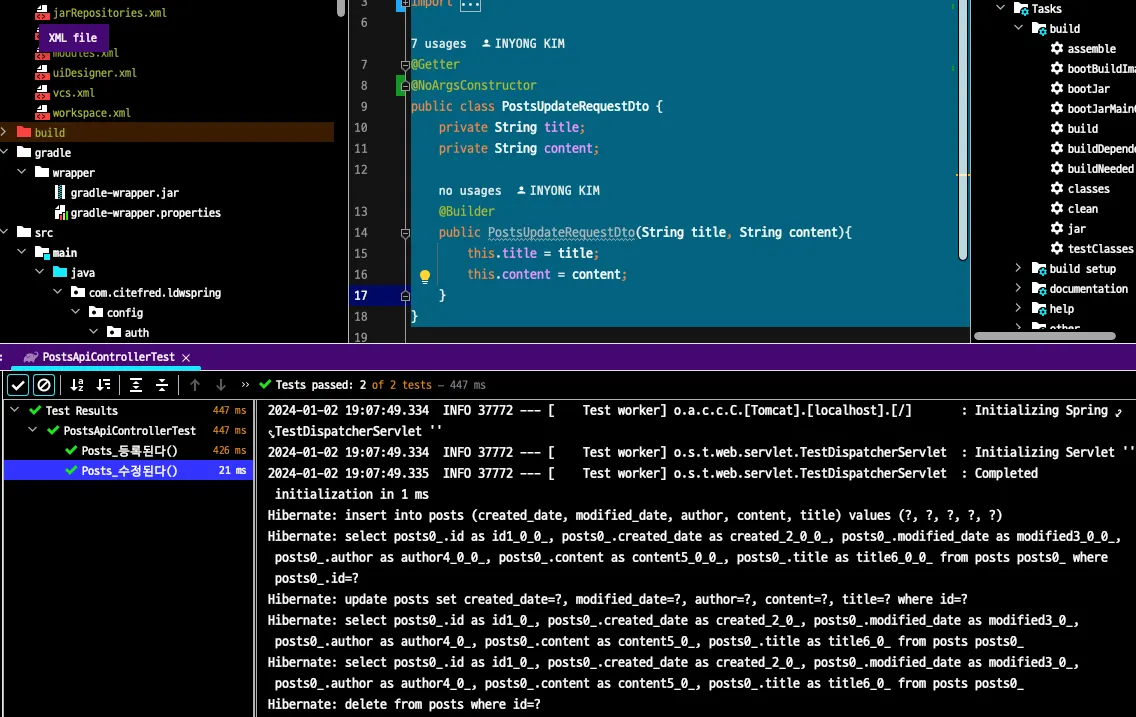This screenshot has width=1136, height=717.
Task: Sort test results by duration
Action: [x=103, y=385]
